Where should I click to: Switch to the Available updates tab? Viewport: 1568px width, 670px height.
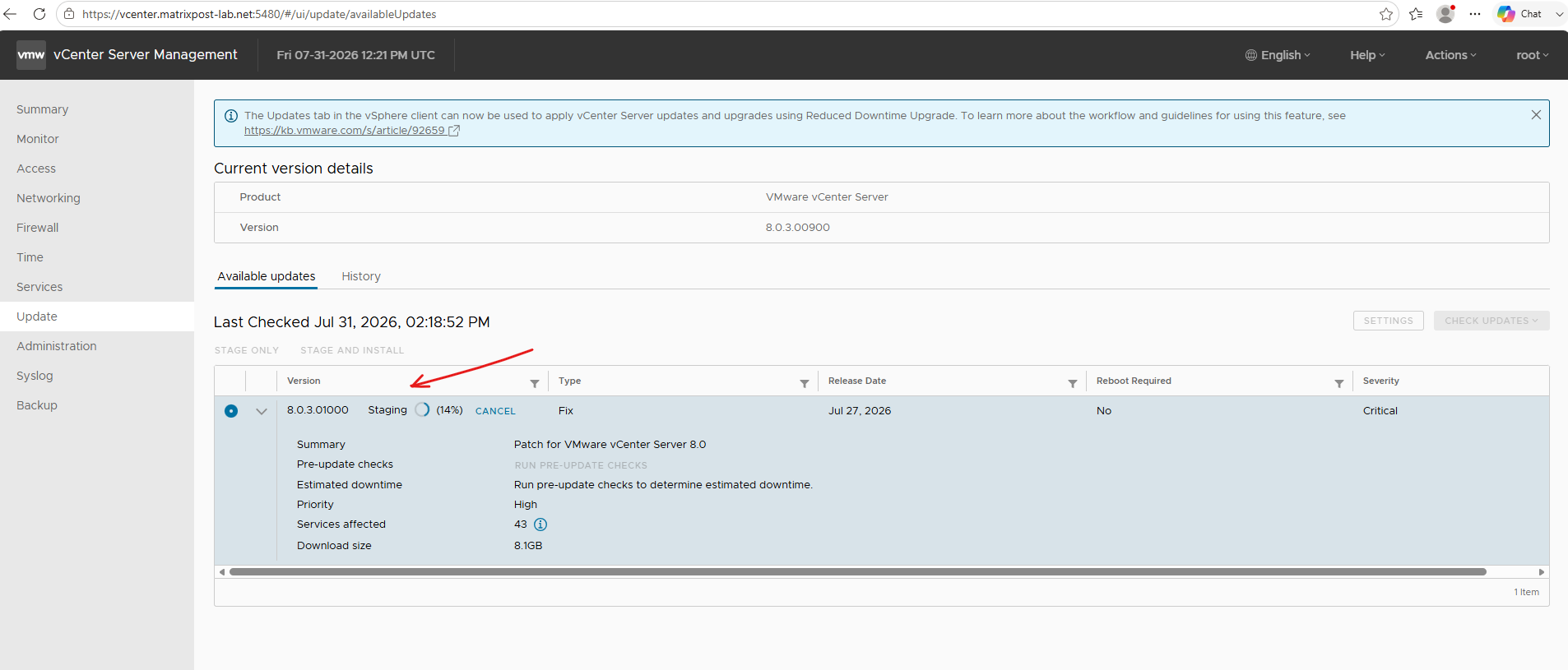click(267, 276)
